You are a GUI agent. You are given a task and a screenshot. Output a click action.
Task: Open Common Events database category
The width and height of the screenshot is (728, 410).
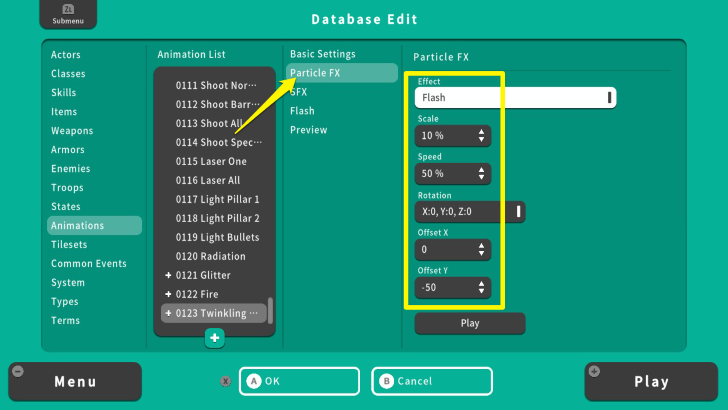point(94,264)
